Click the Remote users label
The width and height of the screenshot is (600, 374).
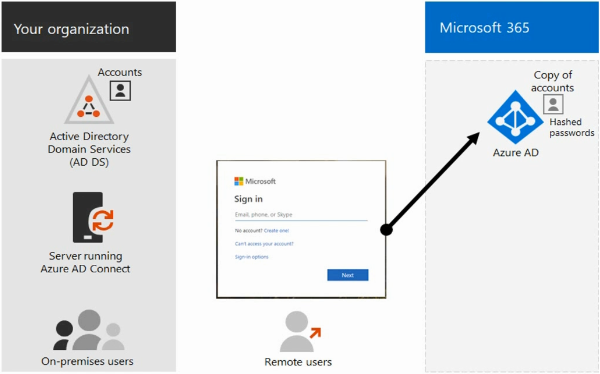coord(298,362)
